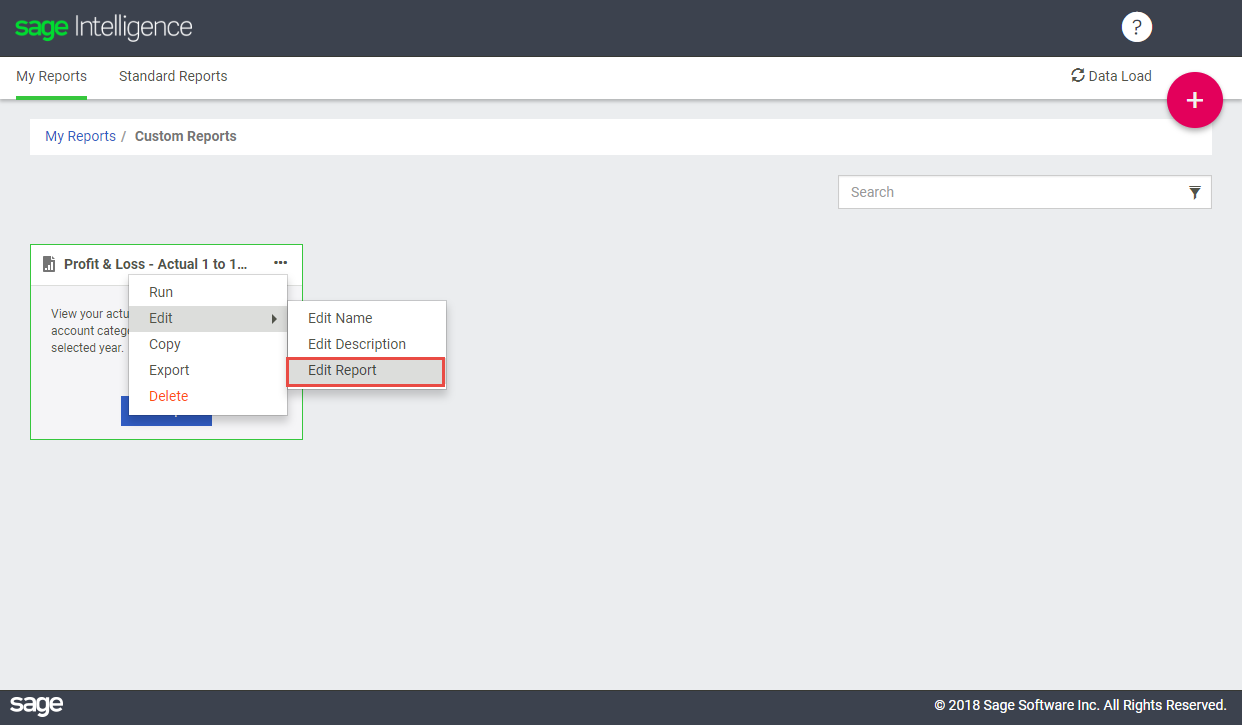Switch to My Reports tab
Image resolution: width=1242 pixels, height=725 pixels.
[x=51, y=76]
